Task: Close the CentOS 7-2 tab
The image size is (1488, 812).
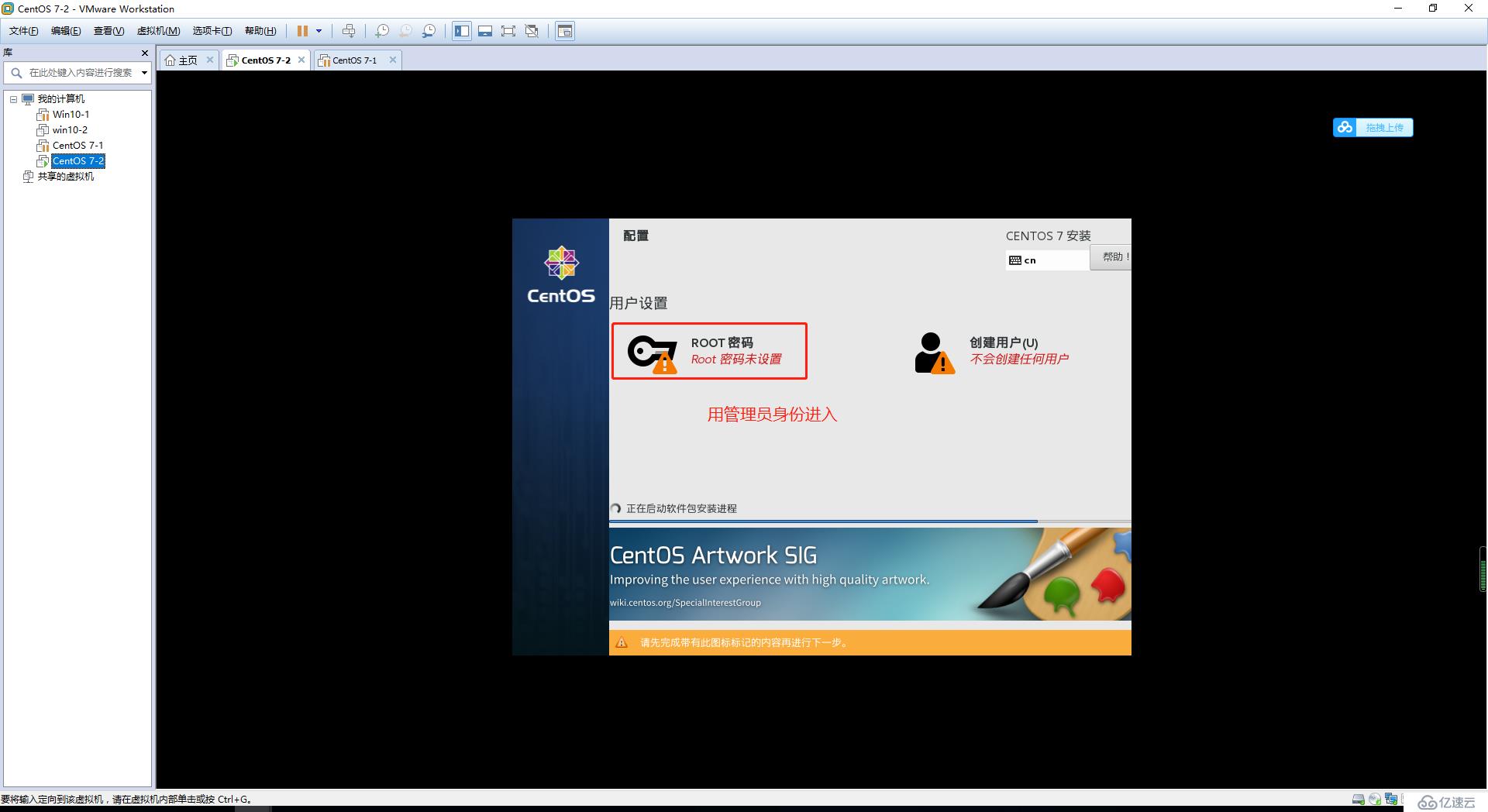Action: click(301, 60)
